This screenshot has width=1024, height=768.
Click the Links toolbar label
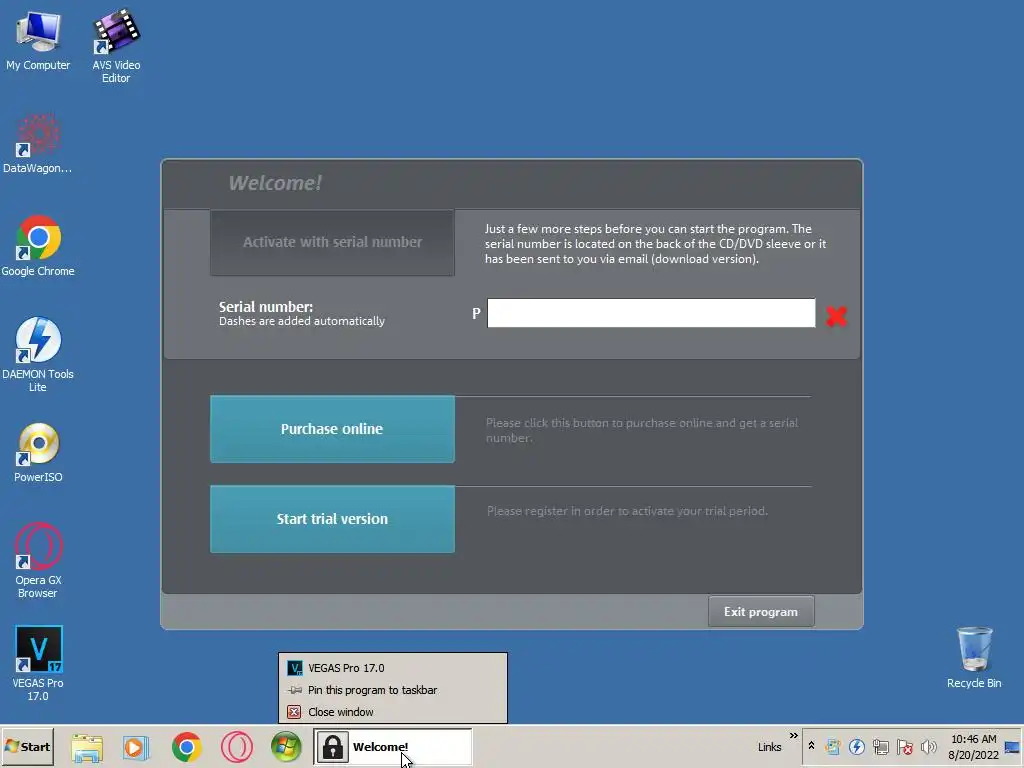coord(769,747)
